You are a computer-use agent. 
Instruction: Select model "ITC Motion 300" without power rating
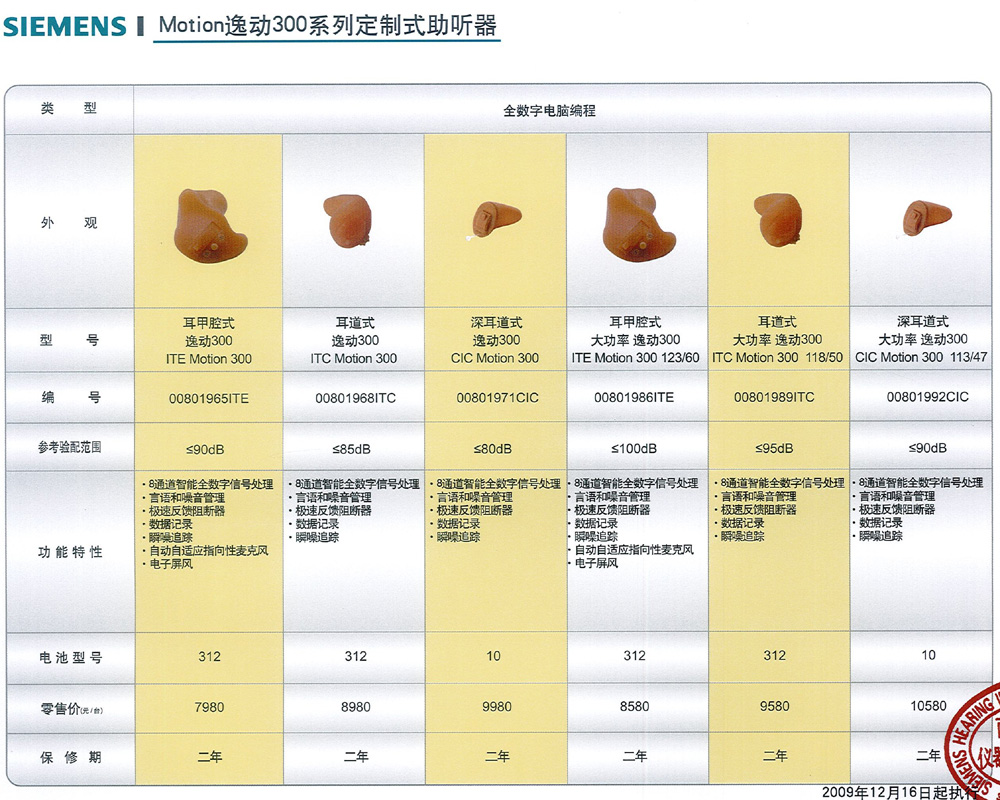[353, 359]
